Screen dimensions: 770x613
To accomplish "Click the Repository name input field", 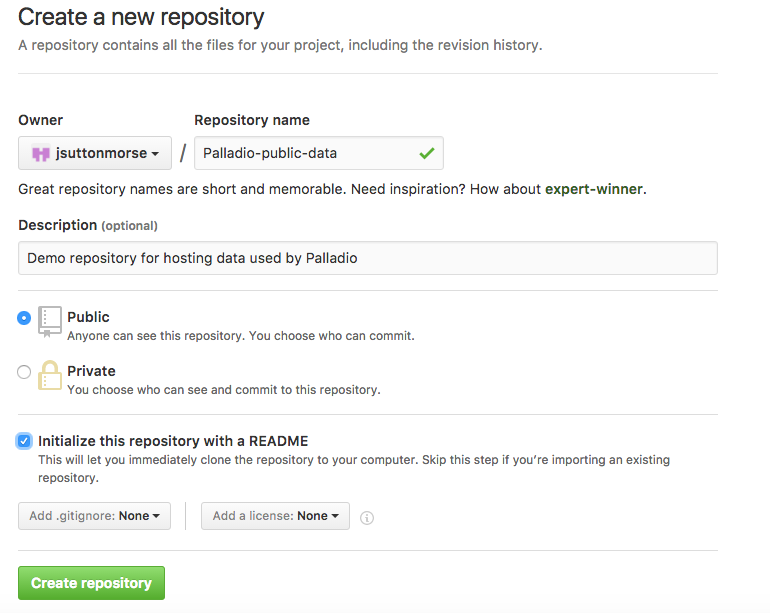I will (319, 153).
